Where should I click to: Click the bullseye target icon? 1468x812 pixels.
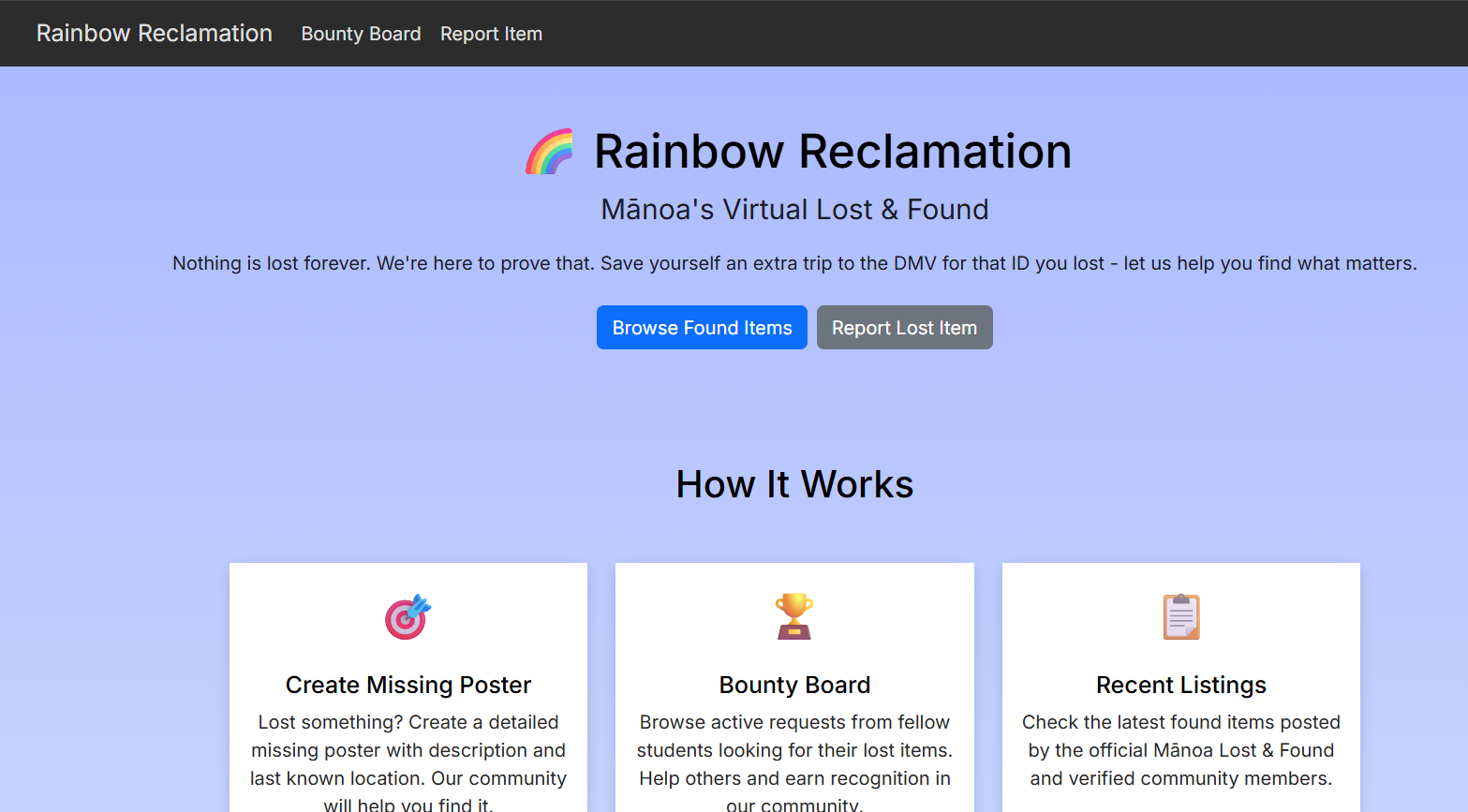408,617
